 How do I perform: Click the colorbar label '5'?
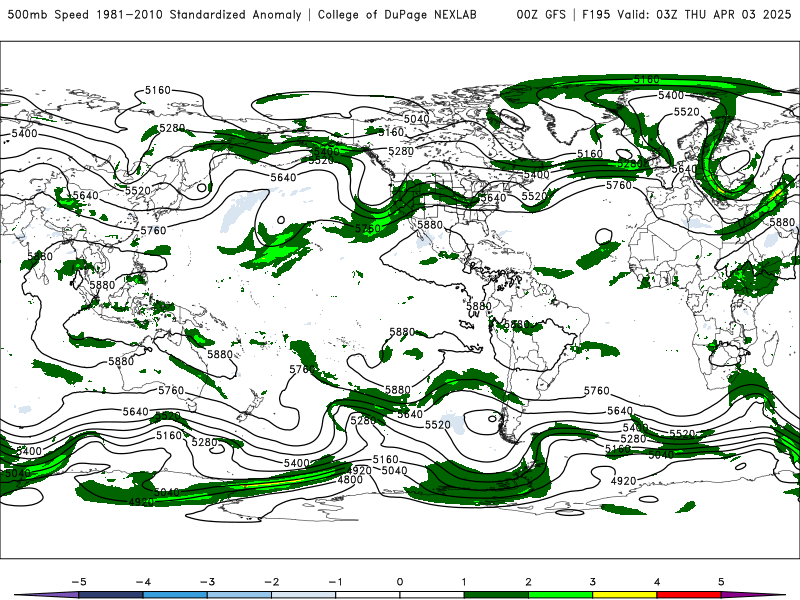click(x=721, y=582)
